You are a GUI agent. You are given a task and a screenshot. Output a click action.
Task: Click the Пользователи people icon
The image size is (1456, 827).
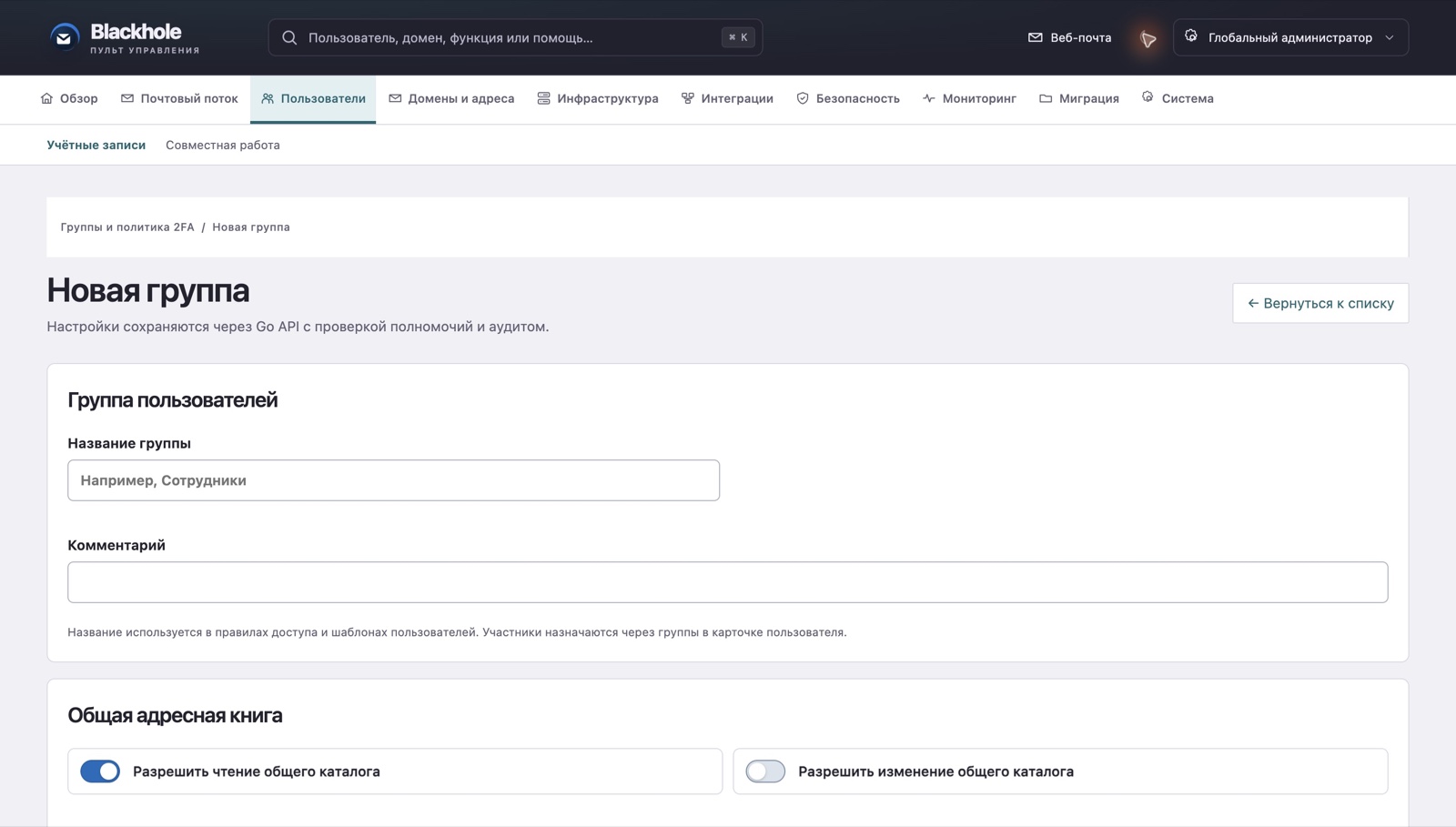[x=268, y=98]
